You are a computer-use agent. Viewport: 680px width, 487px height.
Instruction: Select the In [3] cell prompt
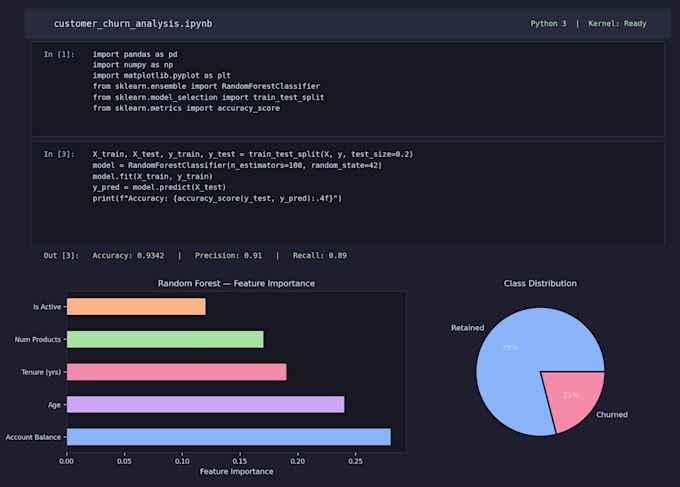pos(59,154)
